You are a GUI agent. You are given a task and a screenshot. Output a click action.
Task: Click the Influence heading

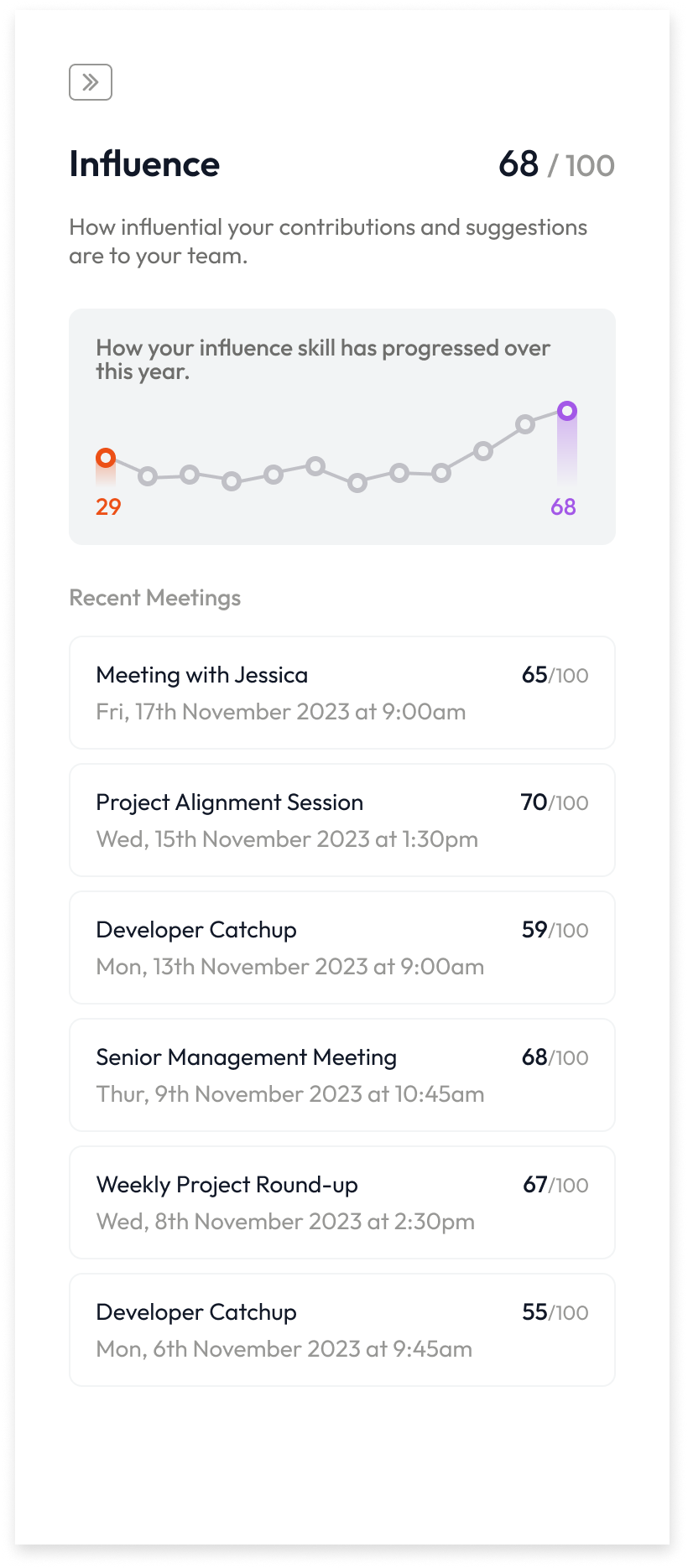(x=144, y=164)
